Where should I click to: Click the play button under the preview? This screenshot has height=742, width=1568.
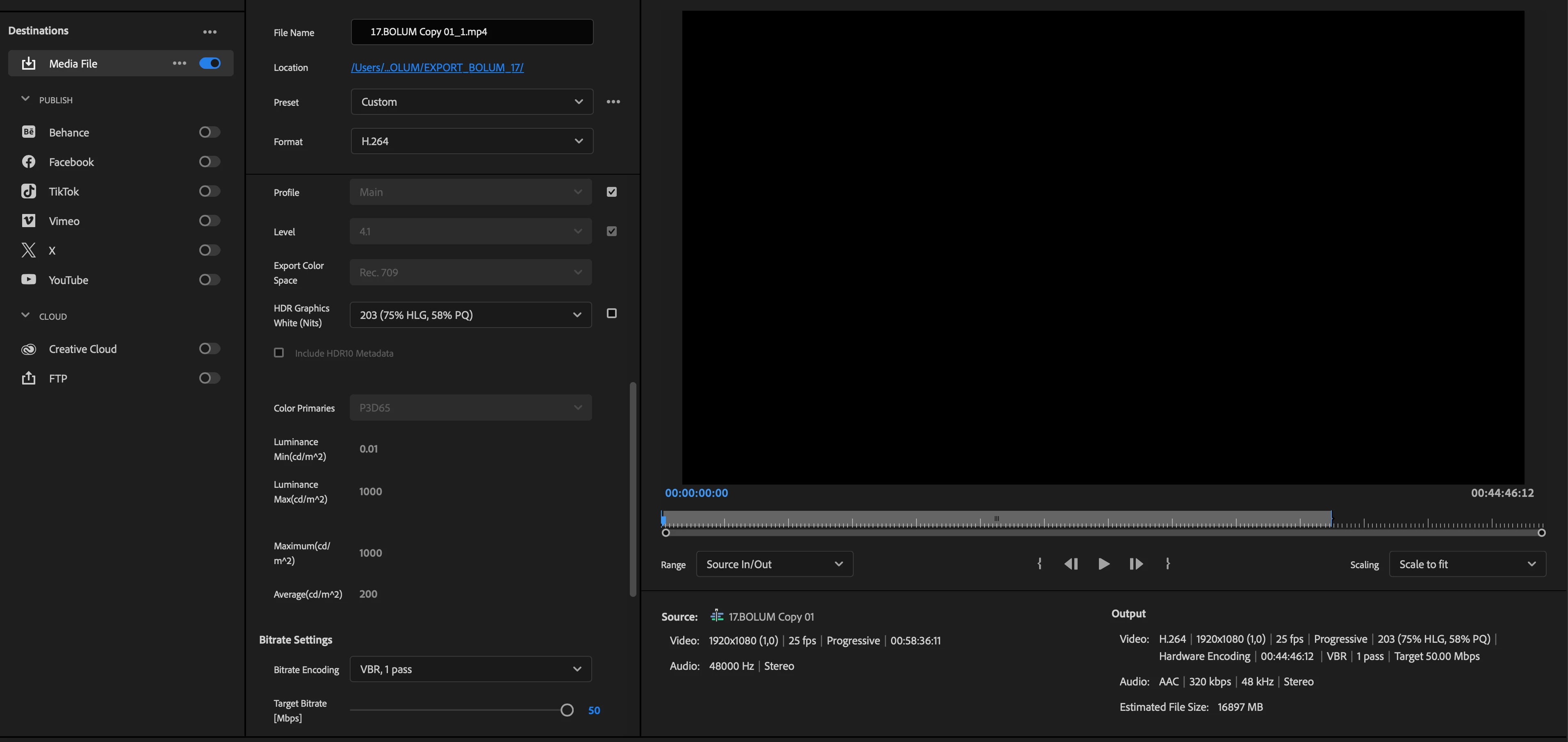[1103, 564]
